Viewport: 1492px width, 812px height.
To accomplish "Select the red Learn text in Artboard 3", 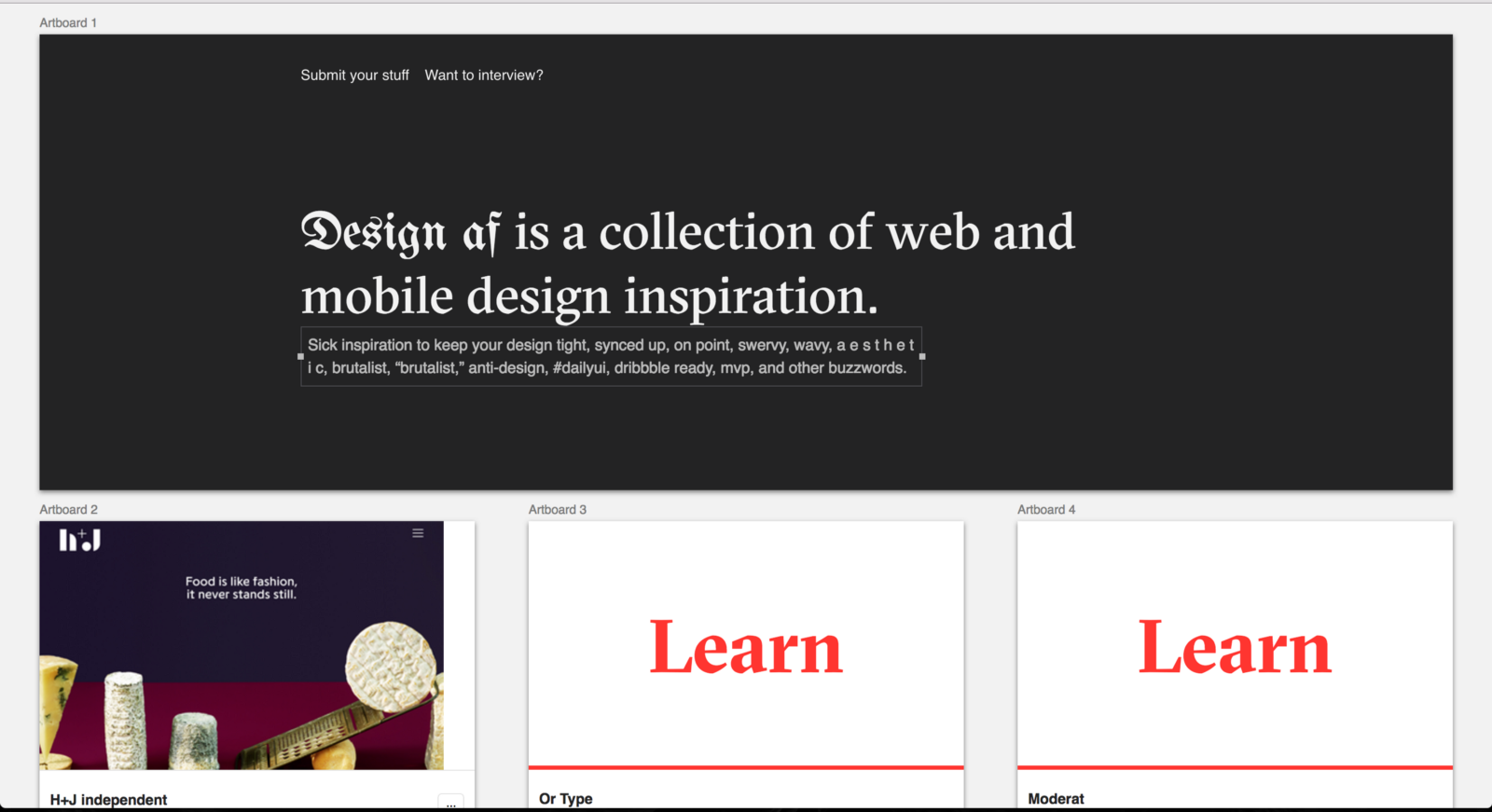I will pyautogui.click(x=746, y=647).
